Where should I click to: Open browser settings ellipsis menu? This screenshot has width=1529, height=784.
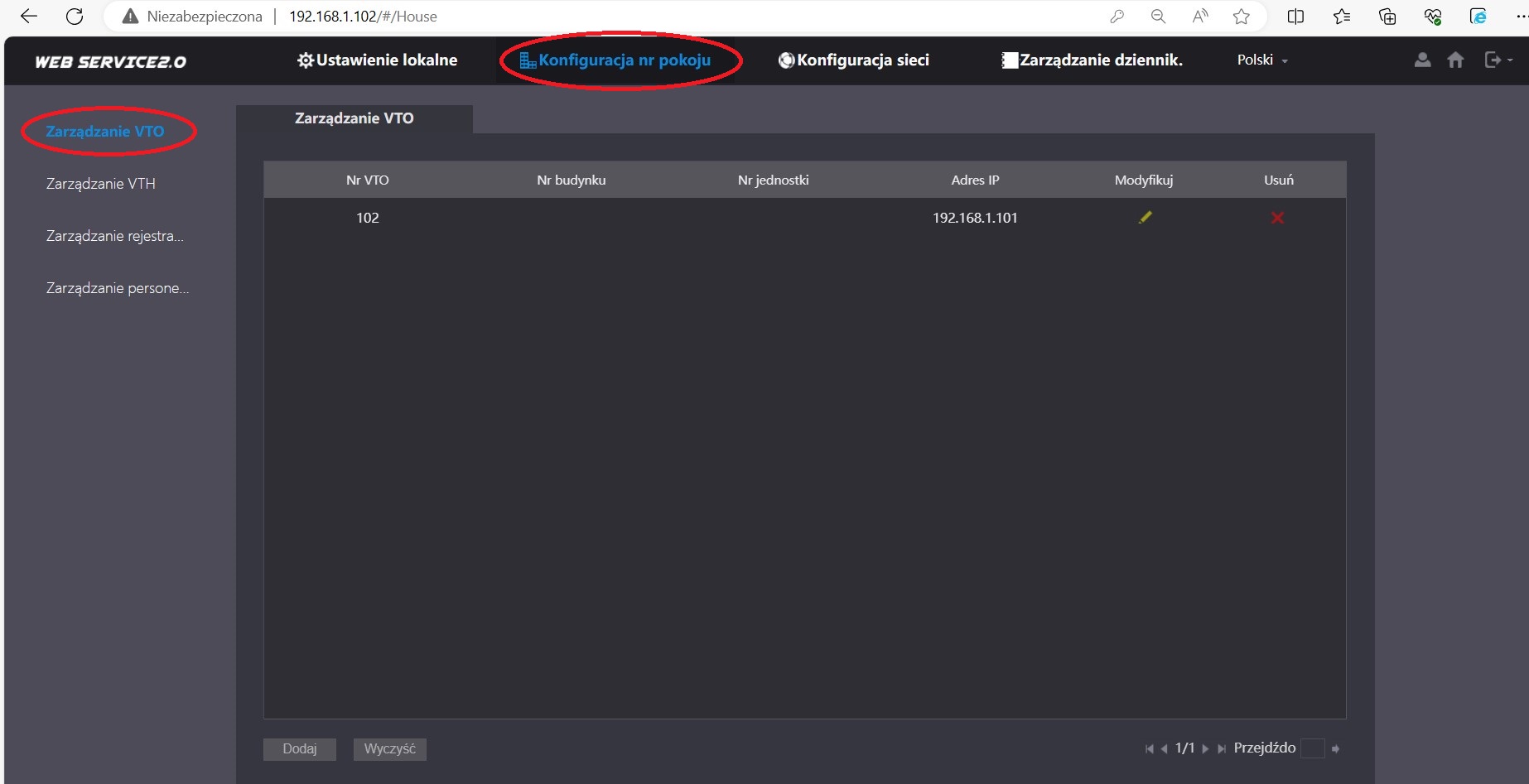[x=1521, y=17]
